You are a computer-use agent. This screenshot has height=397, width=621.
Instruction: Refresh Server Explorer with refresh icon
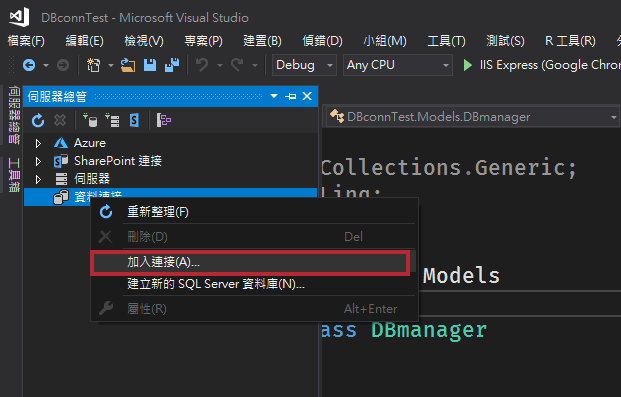click(x=38, y=120)
